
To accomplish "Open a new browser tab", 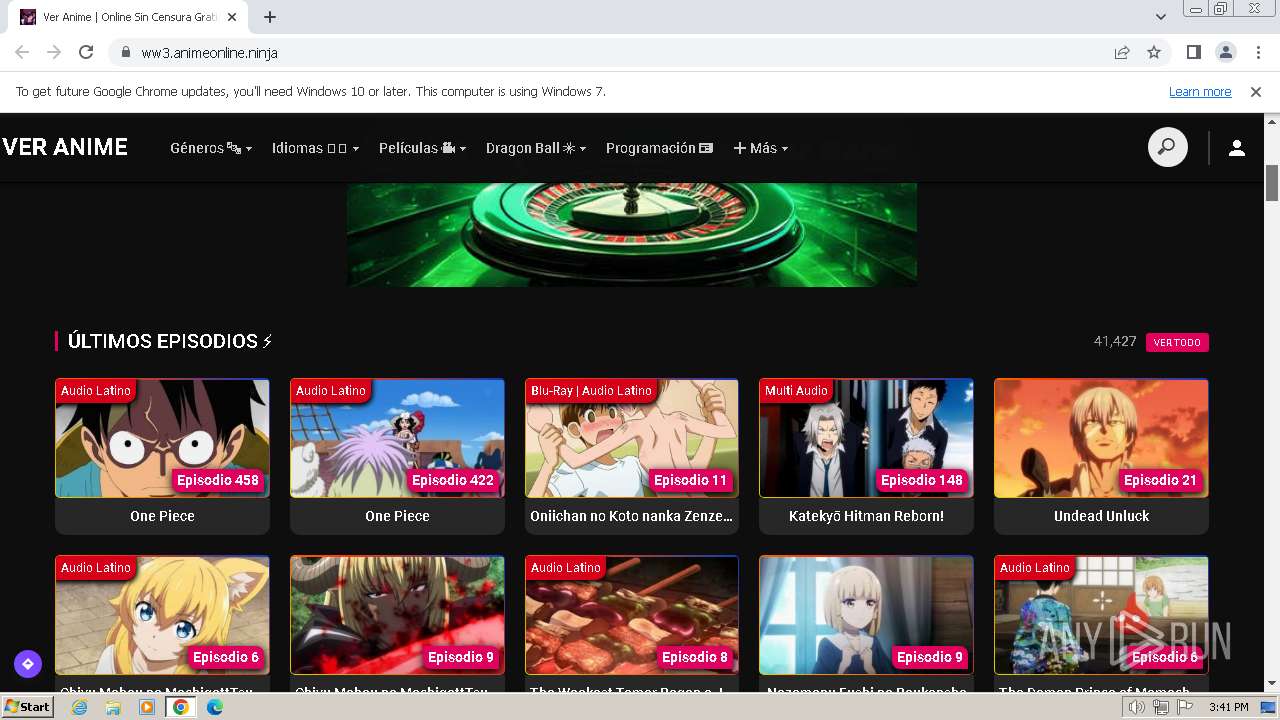I will 270,17.
